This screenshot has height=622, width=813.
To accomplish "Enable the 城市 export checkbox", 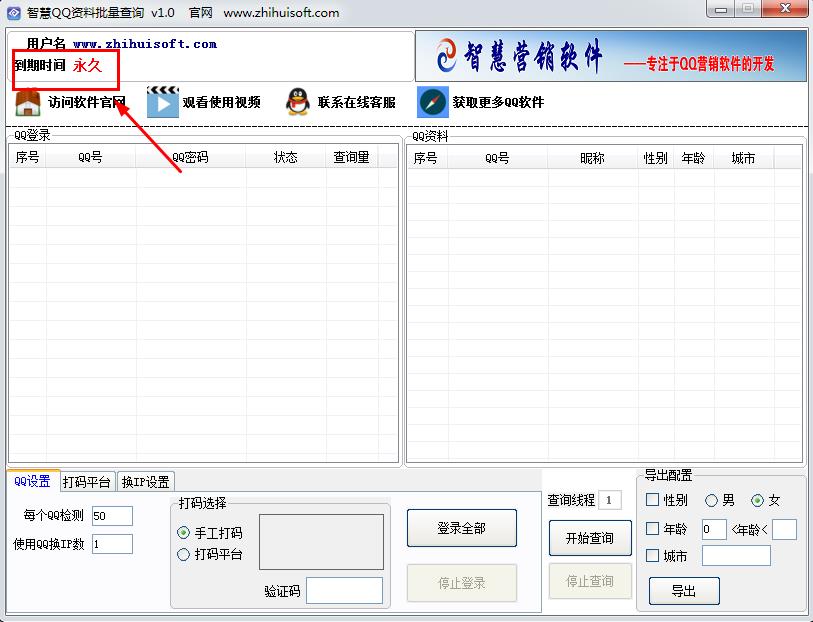I will pyautogui.click(x=653, y=556).
